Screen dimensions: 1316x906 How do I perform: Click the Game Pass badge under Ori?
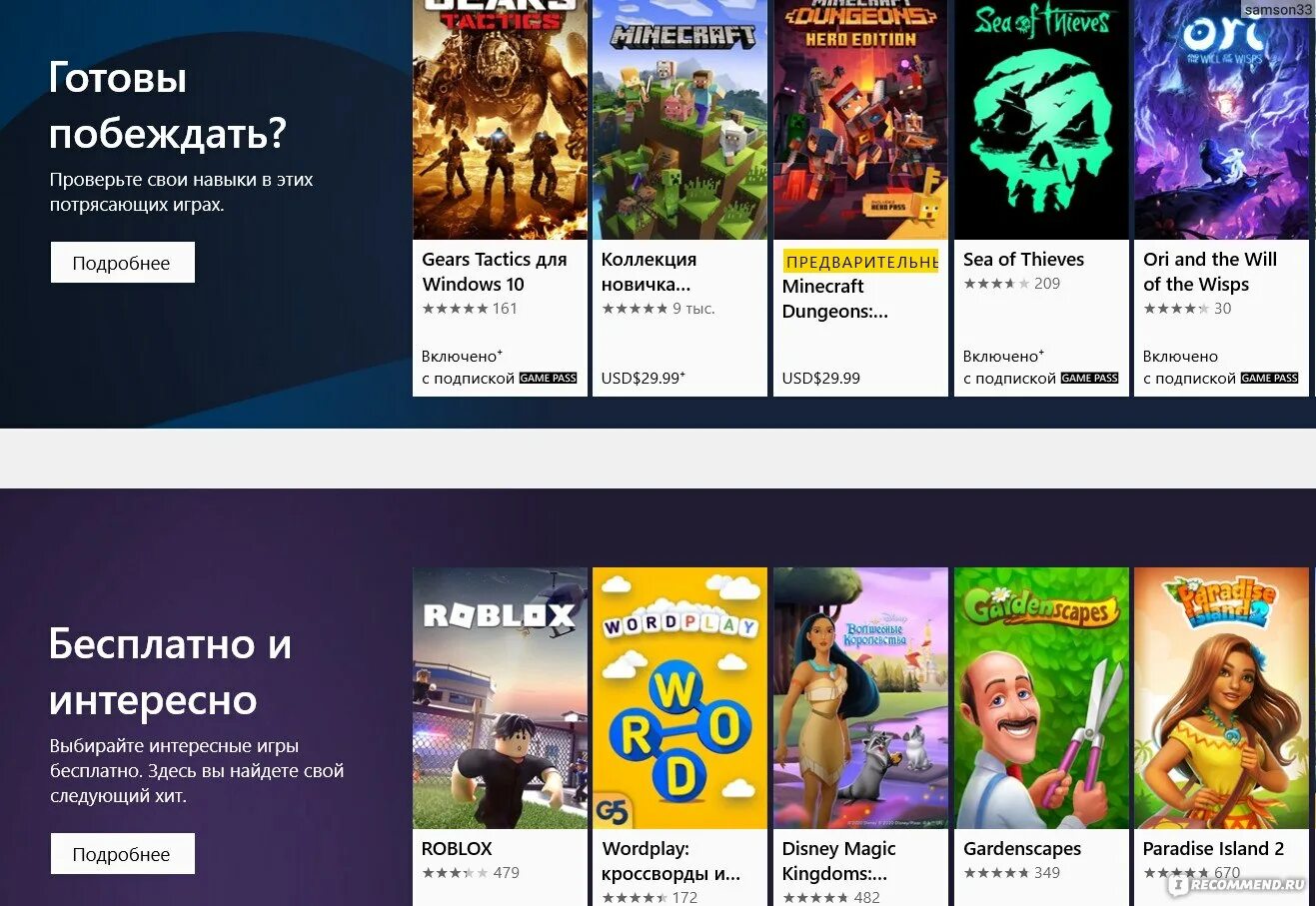pos(1269,379)
